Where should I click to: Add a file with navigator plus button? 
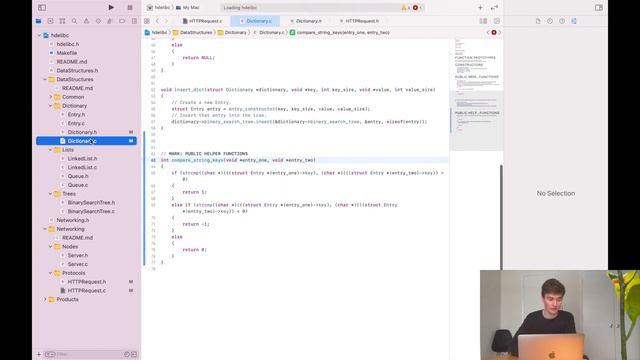[39, 354]
